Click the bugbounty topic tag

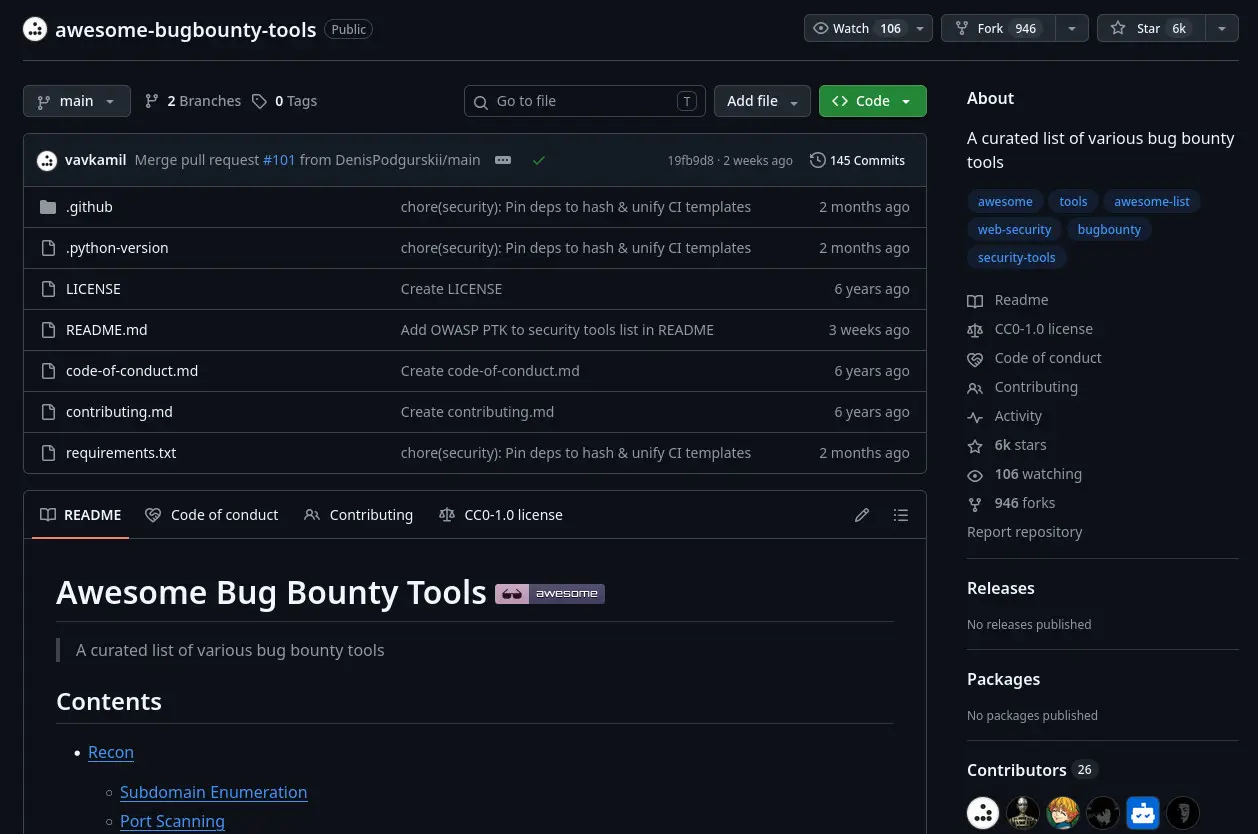(x=1109, y=229)
